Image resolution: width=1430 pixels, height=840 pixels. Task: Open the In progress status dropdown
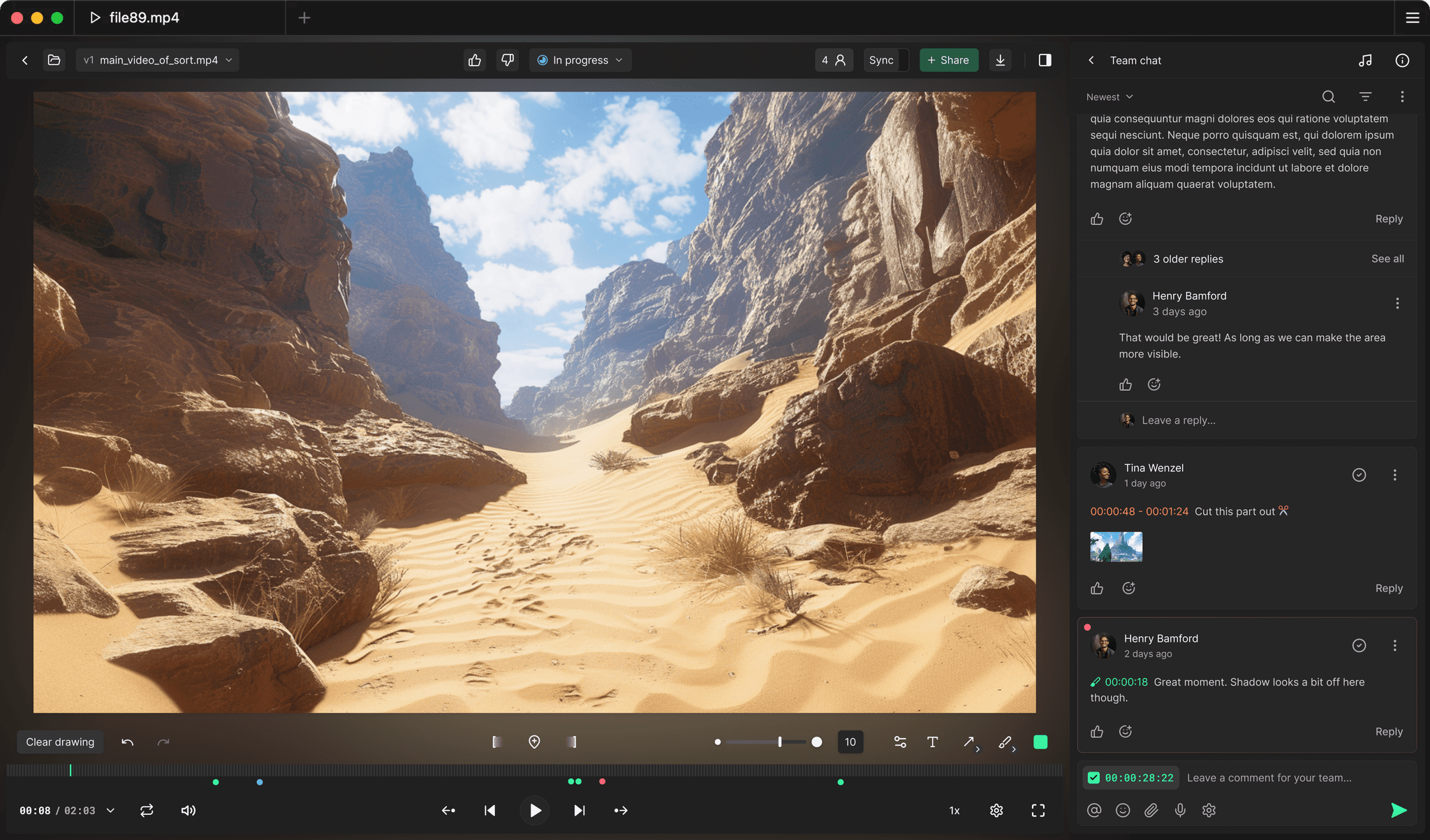pyautogui.click(x=580, y=60)
